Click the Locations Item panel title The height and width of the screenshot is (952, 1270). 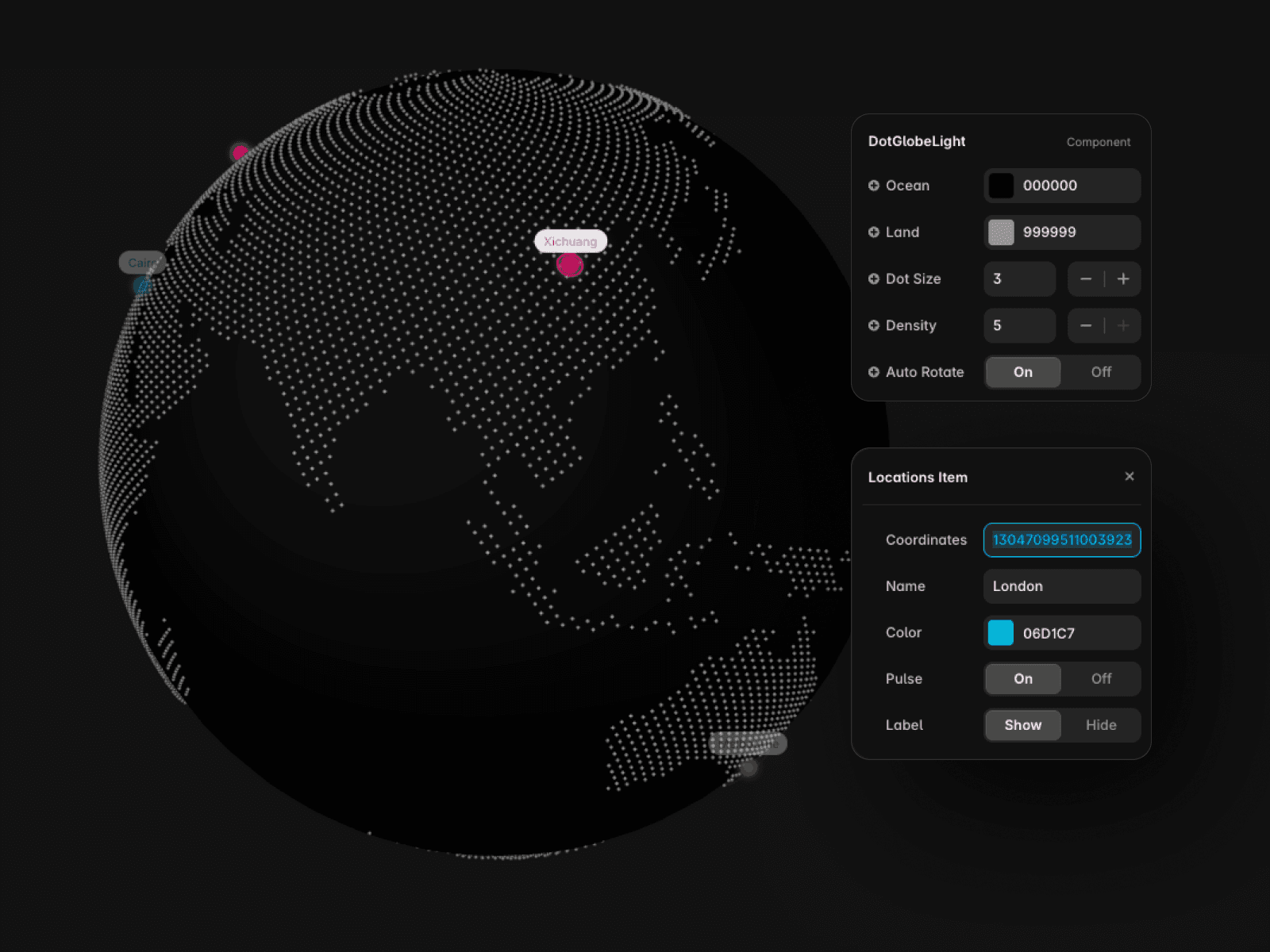click(918, 478)
